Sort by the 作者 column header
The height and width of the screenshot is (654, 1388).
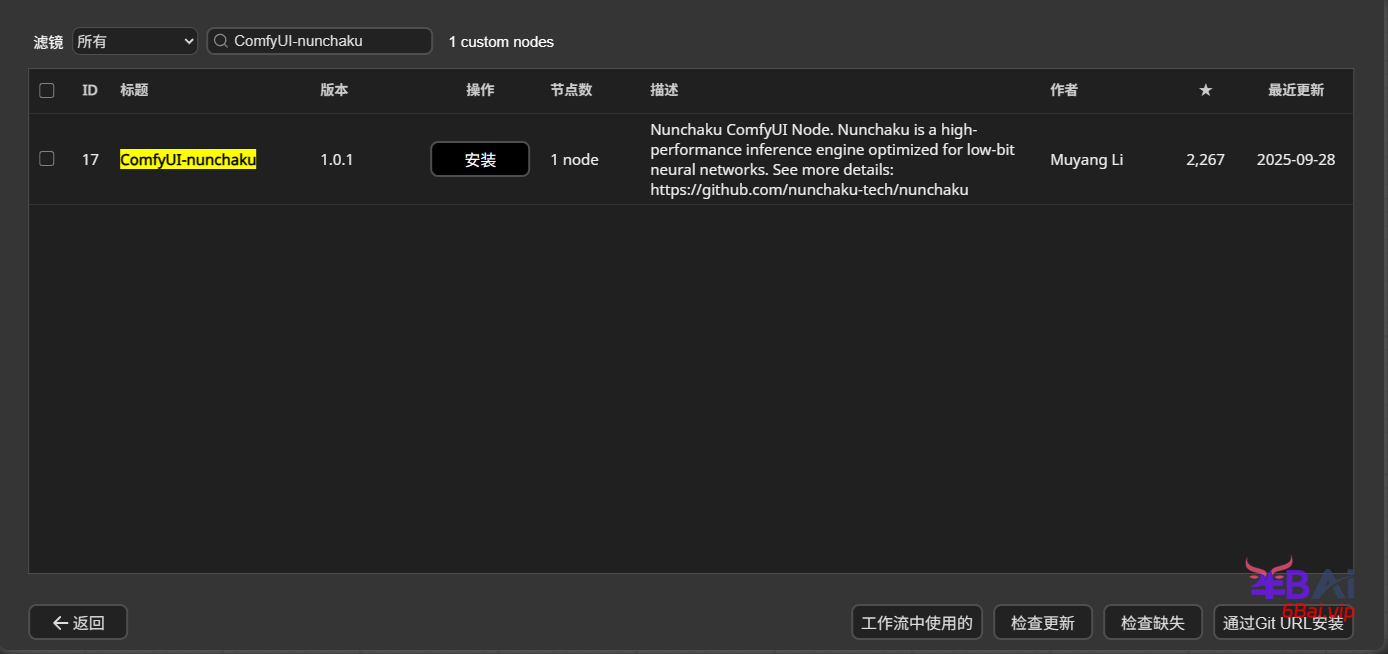point(1064,90)
